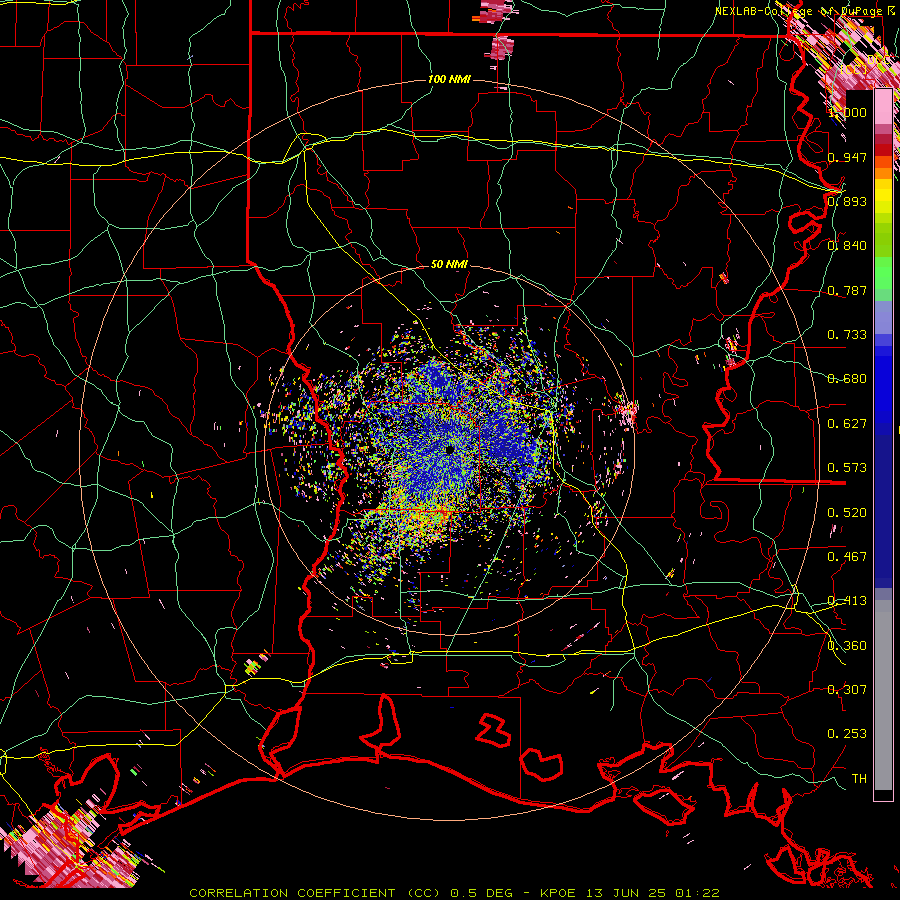Click the TH threshold label
The height and width of the screenshot is (900, 900).
coord(859,779)
